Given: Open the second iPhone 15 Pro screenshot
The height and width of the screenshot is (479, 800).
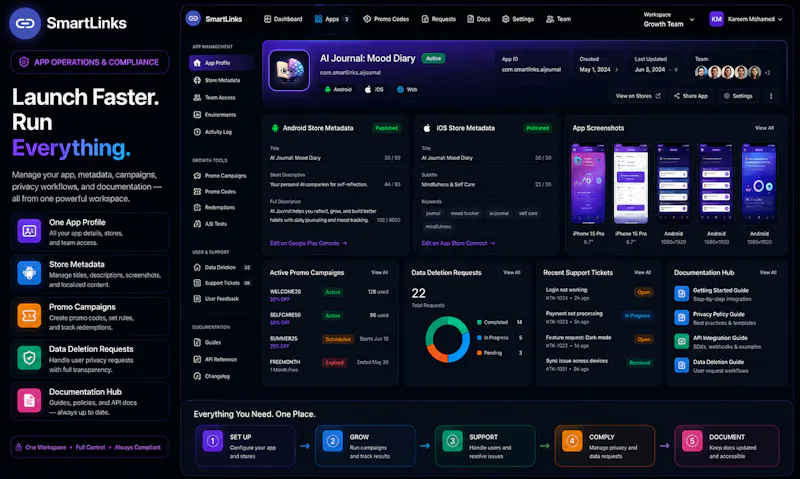Looking at the screenshot, I should (631, 184).
